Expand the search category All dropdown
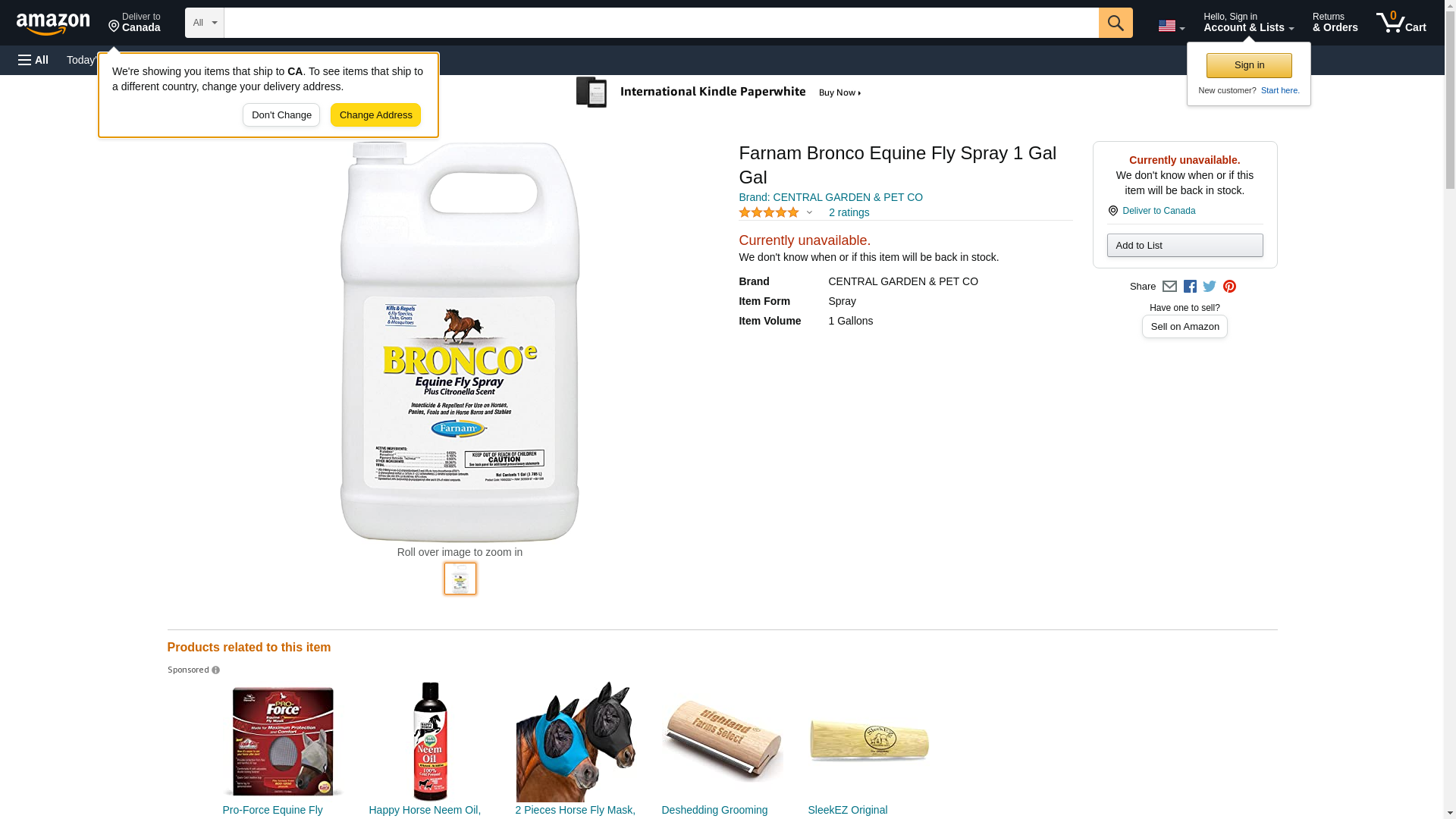 204,23
